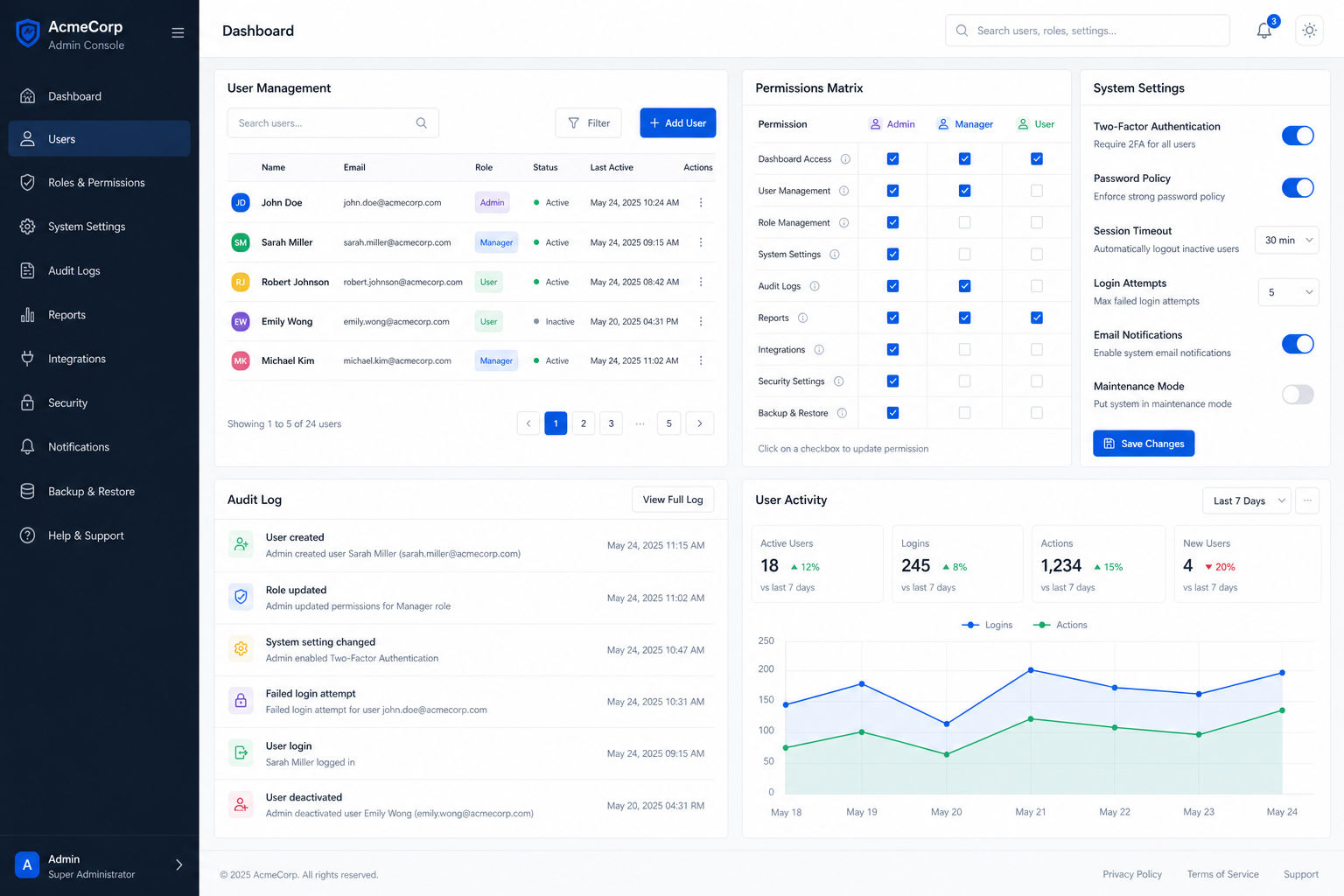Enable the Maintenance Mode toggle
The image size is (1344, 896).
(x=1298, y=395)
